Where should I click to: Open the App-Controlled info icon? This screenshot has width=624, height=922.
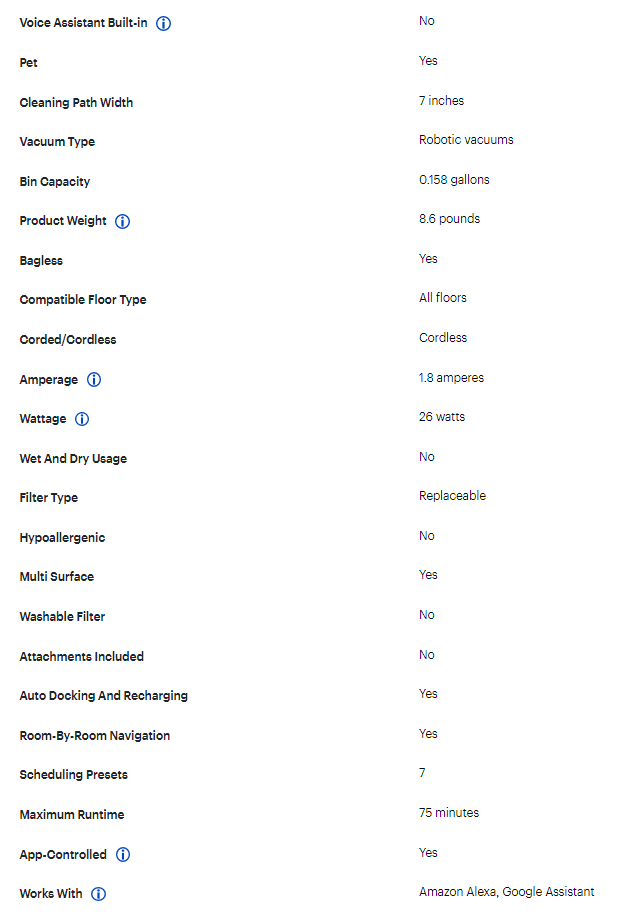[x=123, y=855]
